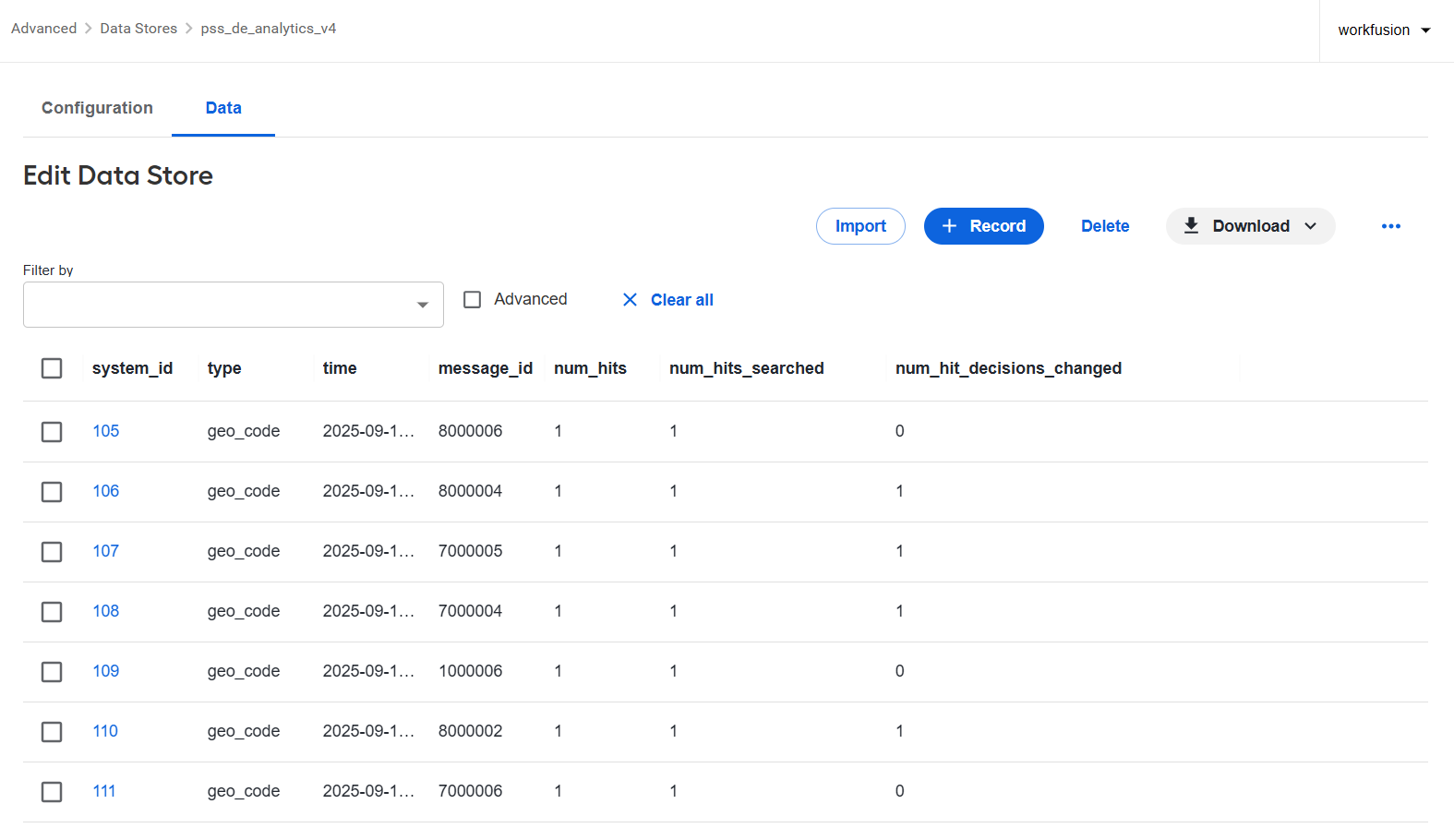Image resolution: width=1454 pixels, height=840 pixels.
Task: Select the checkbox for row 108
Action: pyautogui.click(x=52, y=612)
